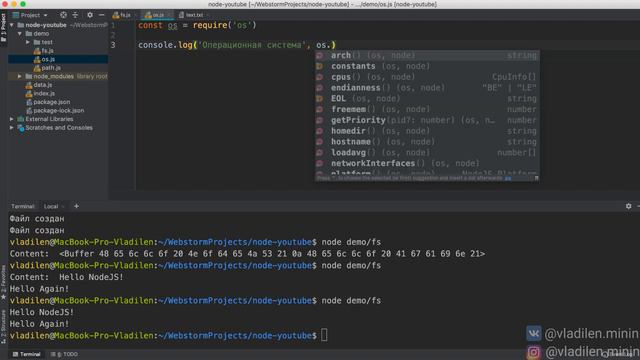Click the package.json file icon

click(29, 102)
